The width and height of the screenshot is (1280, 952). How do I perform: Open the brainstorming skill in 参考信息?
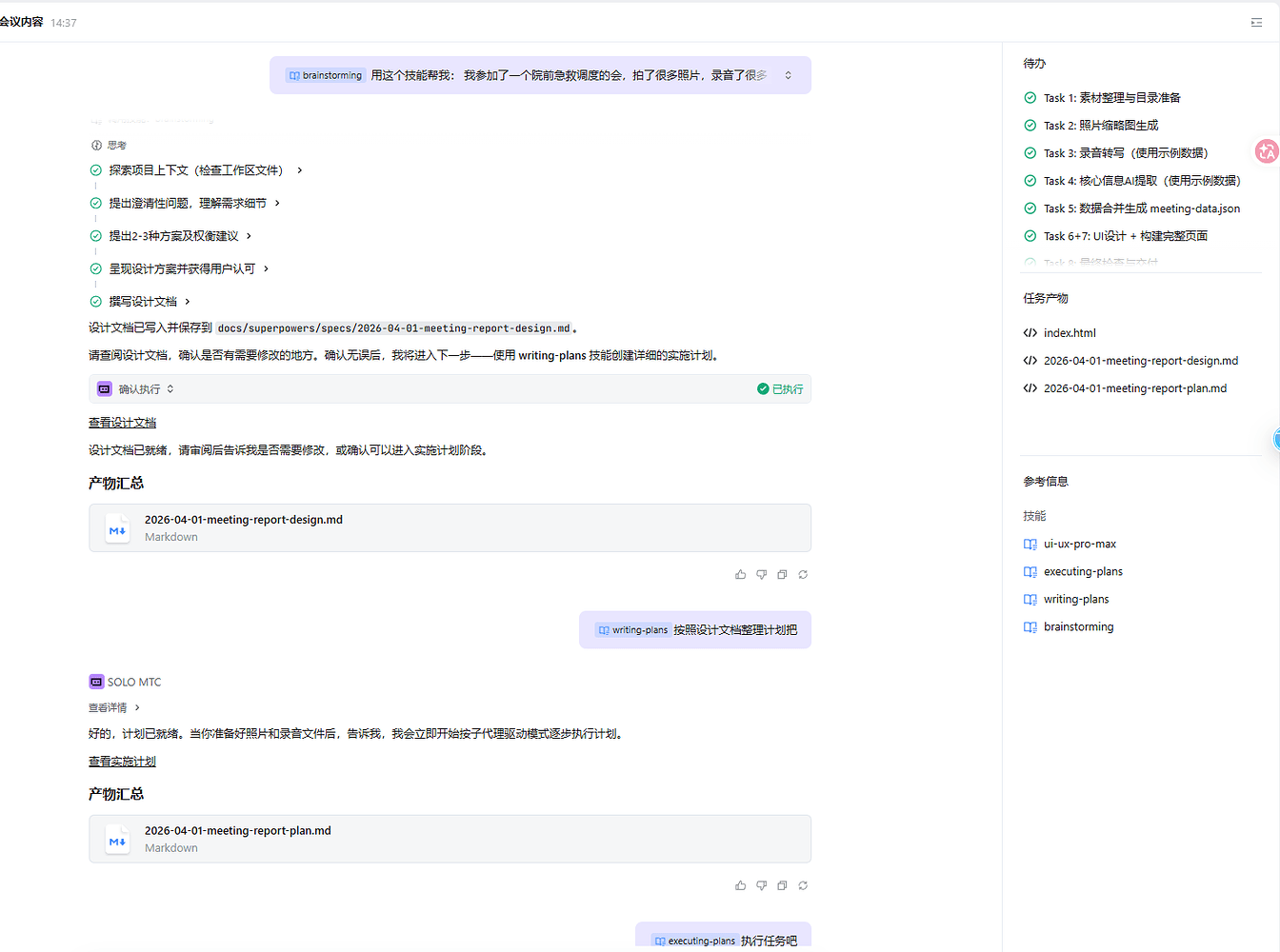click(1078, 627)
